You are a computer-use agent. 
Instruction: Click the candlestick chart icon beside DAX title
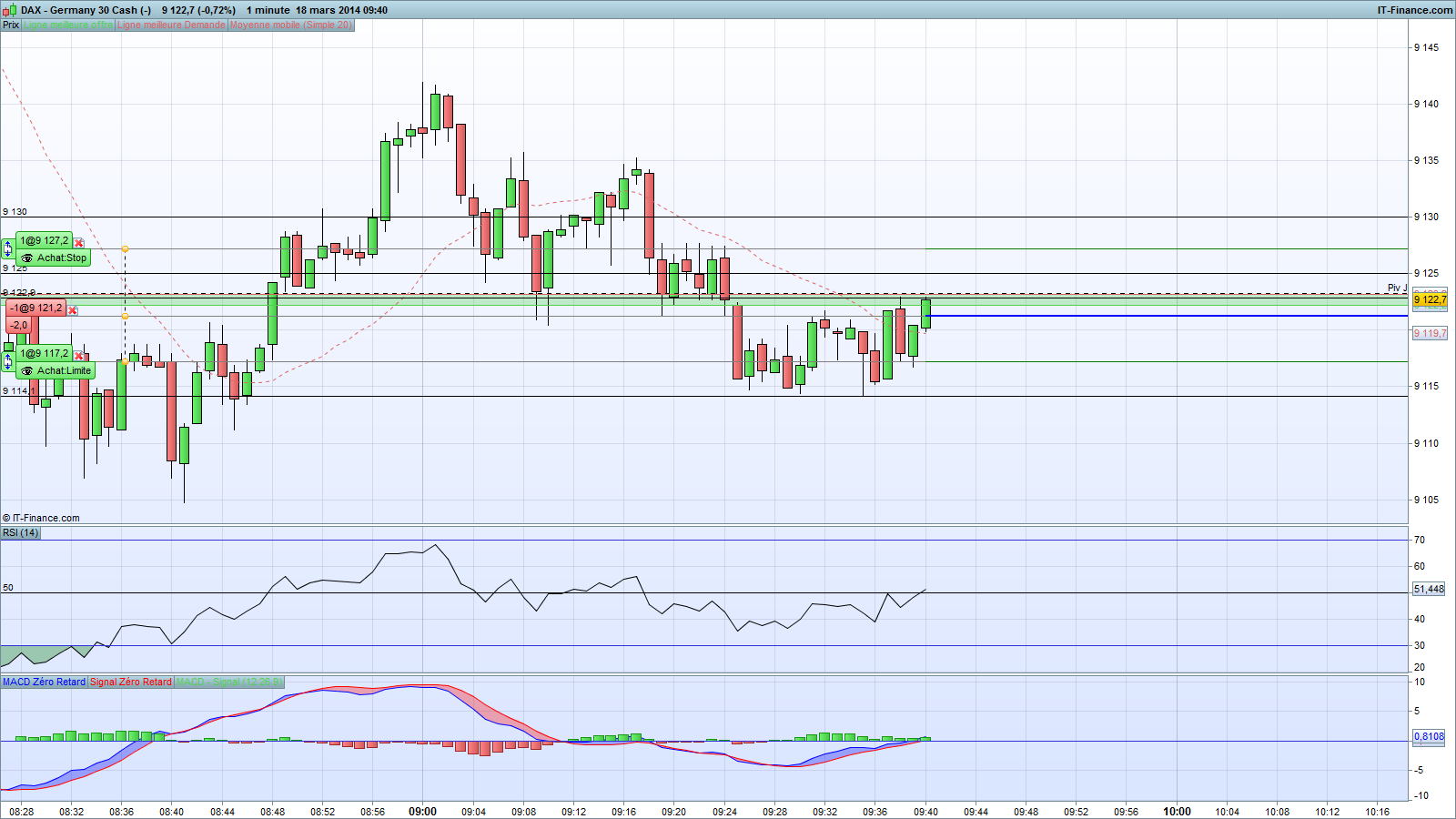9,10
